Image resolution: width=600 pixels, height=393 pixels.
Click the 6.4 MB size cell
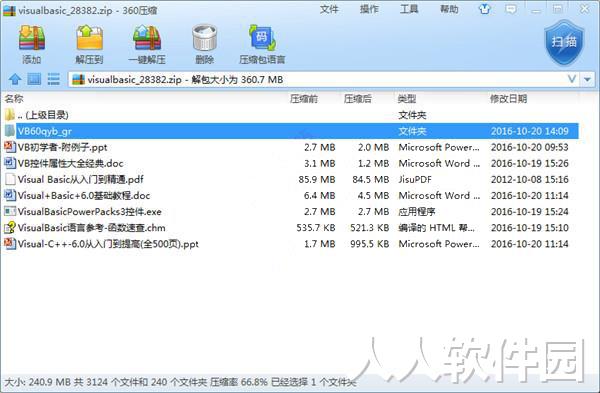pyautogui.click(x=320, y=196)
